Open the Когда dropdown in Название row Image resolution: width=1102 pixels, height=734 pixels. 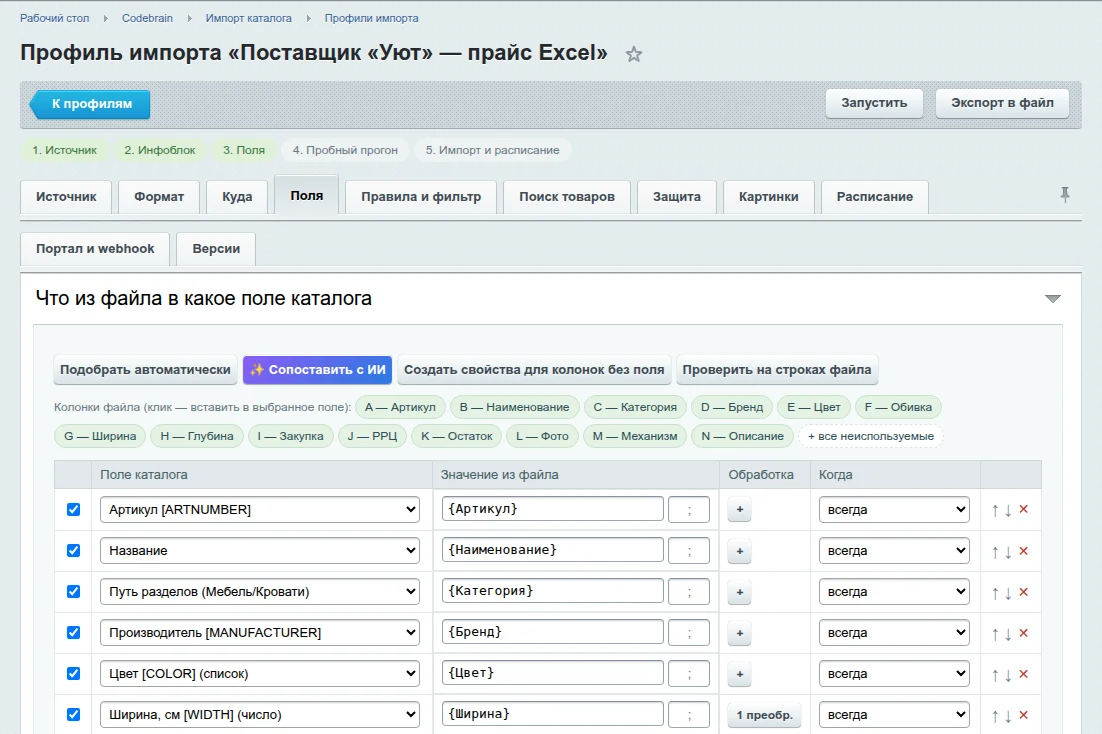point(894,550)
